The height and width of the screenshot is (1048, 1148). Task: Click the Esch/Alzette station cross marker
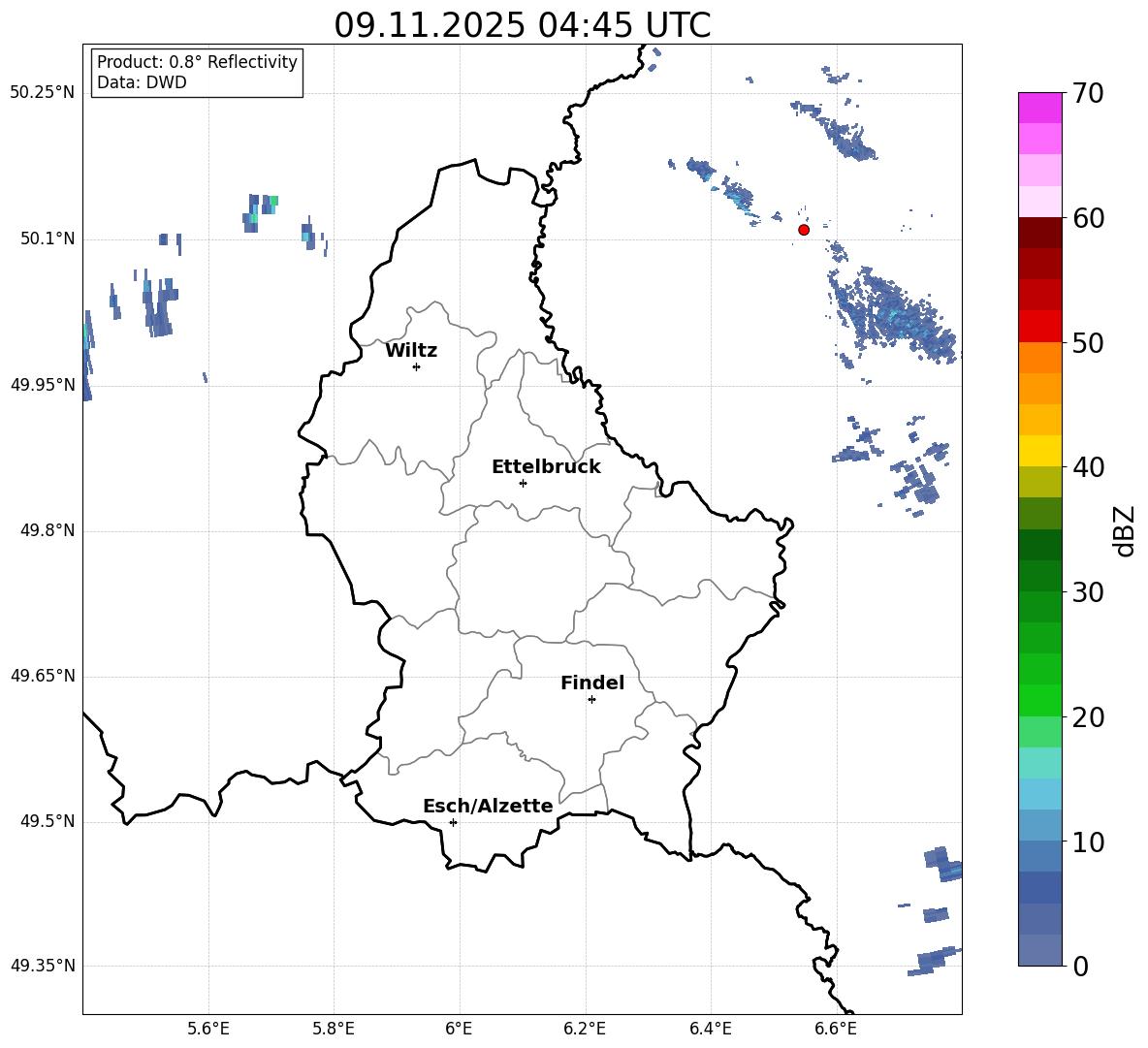coord(453,822)
